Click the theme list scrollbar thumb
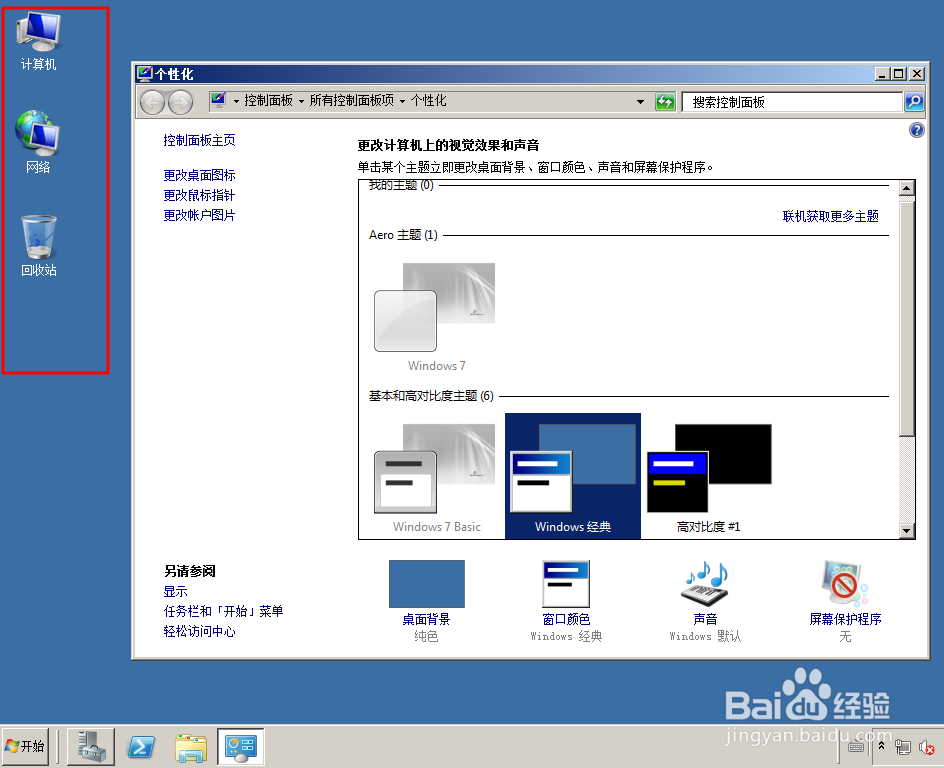Screen dimensions: 944x768 click(x=907, y=318)
